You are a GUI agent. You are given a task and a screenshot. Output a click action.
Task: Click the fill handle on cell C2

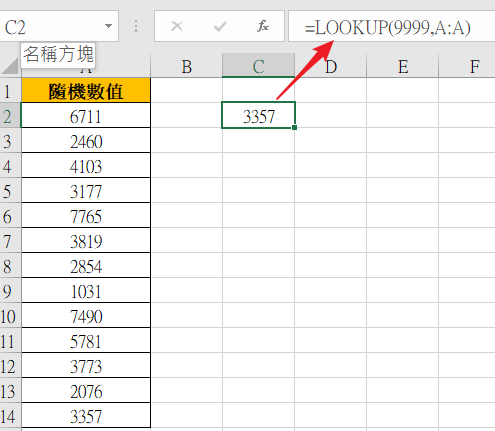(x=294, y=127)
